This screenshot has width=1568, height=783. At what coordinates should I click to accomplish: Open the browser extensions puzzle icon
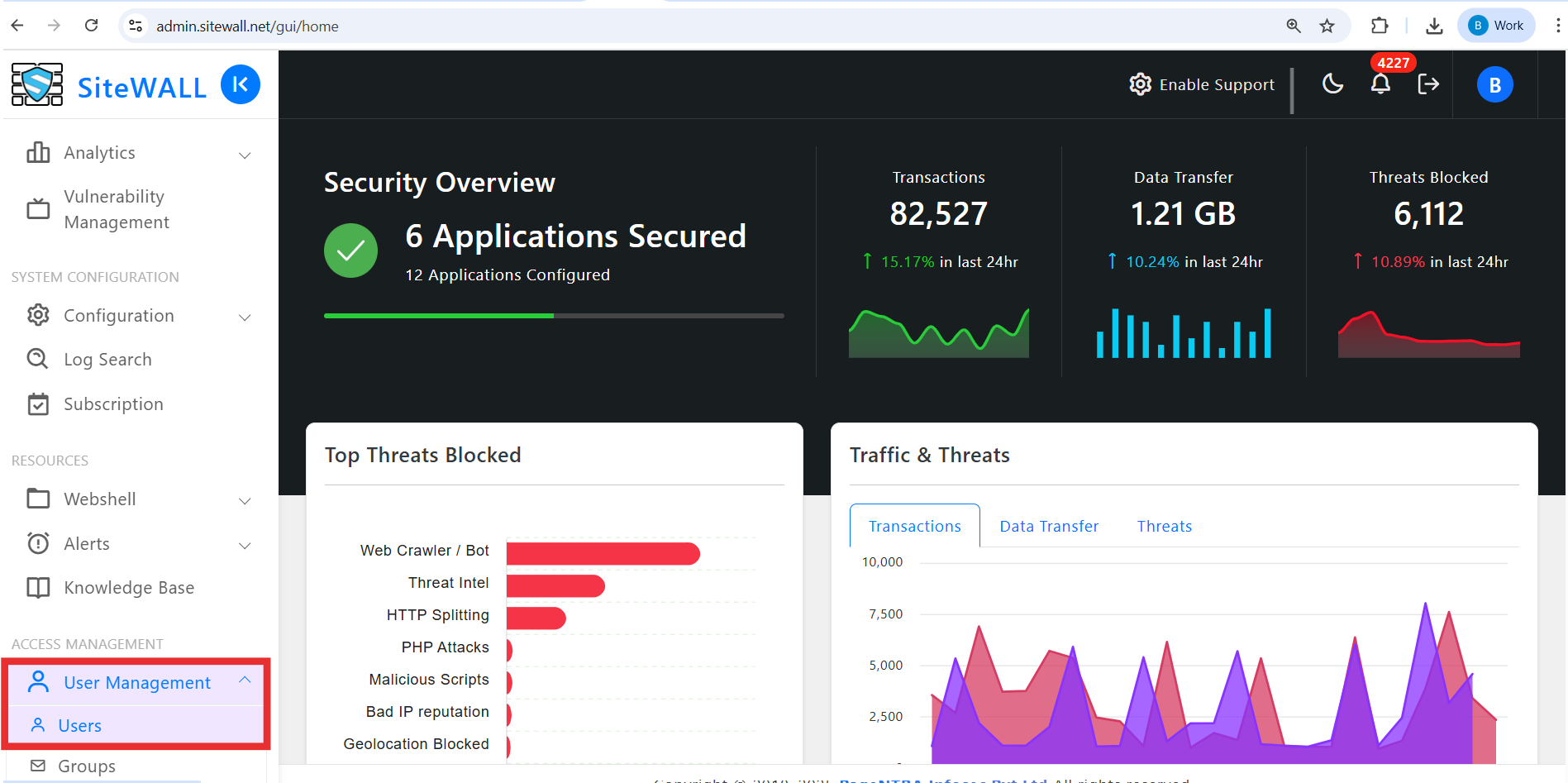1380,26
